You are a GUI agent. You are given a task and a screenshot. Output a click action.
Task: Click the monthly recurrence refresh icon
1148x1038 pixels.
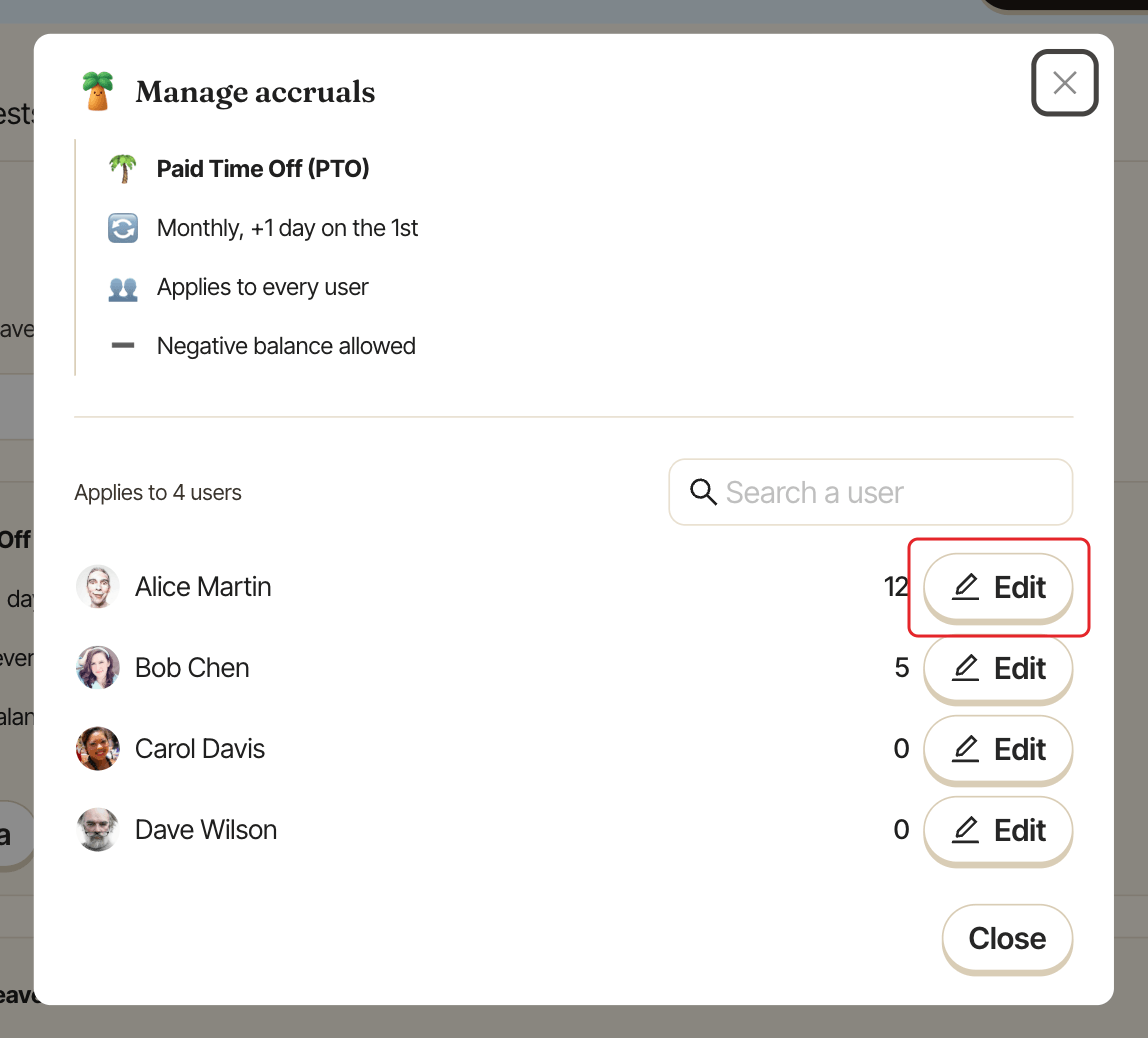coord(123,228)
